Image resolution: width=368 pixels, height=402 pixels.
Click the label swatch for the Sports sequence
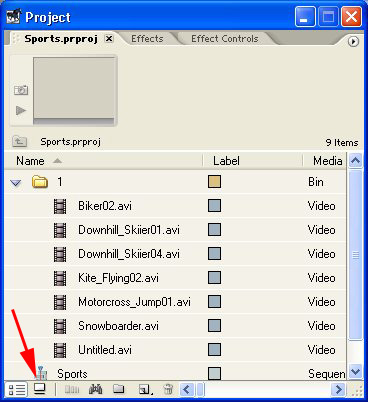point(214,374)
